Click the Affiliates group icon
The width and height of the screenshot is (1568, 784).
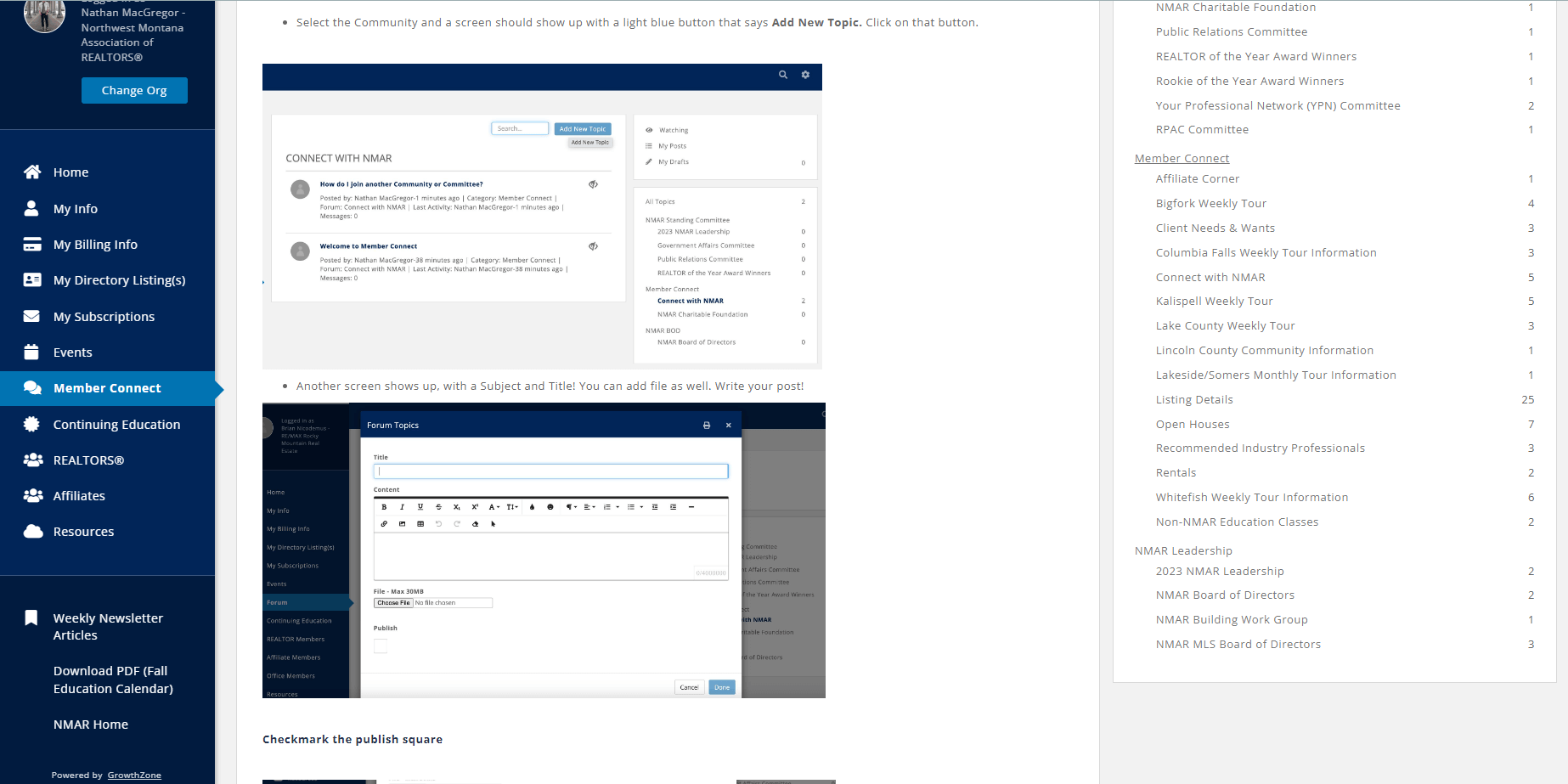[x=33, y=495]
